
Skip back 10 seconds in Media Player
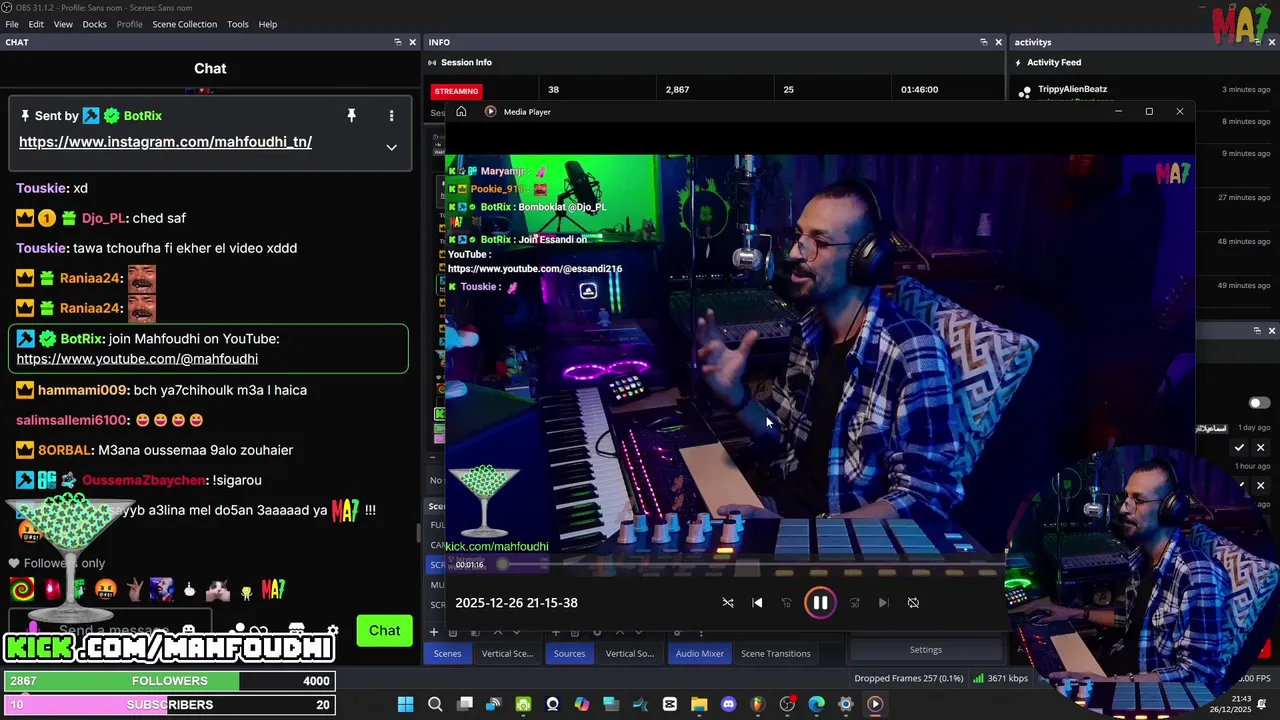(x=786, y=603)
